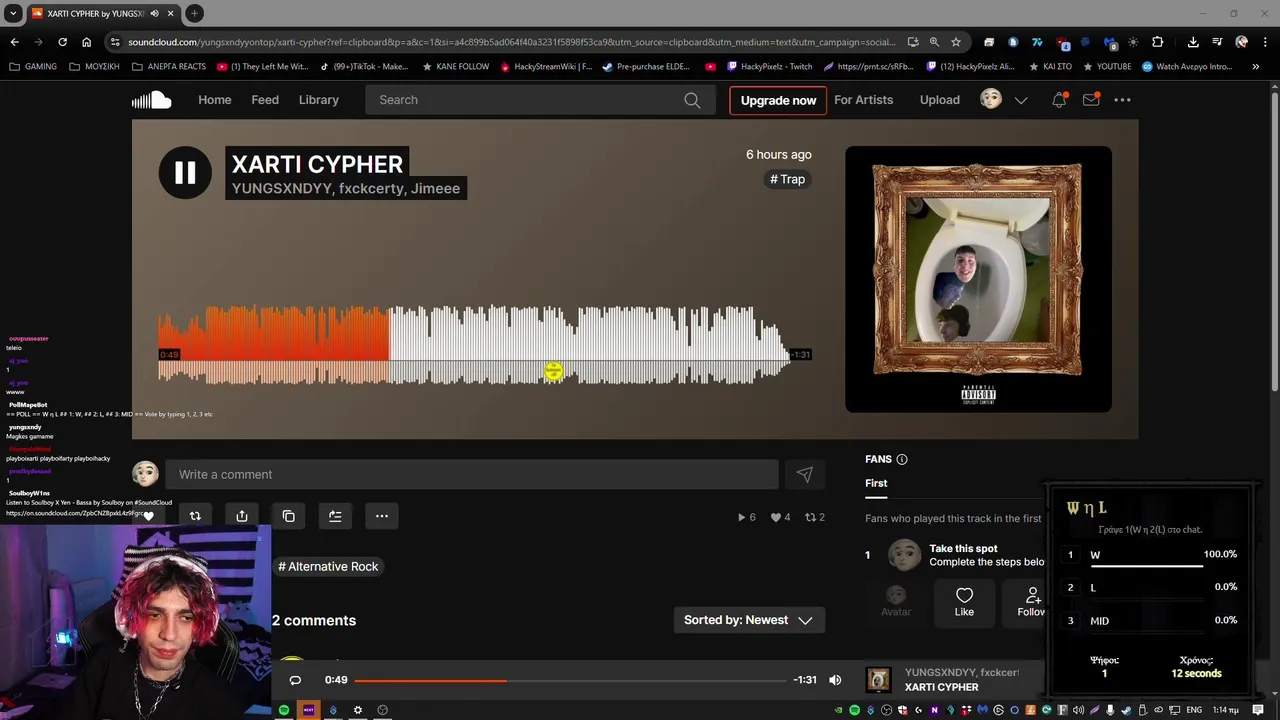The image size is (1280, 720).
Task: Show more bookmarks chevron
Action: 1256,67
